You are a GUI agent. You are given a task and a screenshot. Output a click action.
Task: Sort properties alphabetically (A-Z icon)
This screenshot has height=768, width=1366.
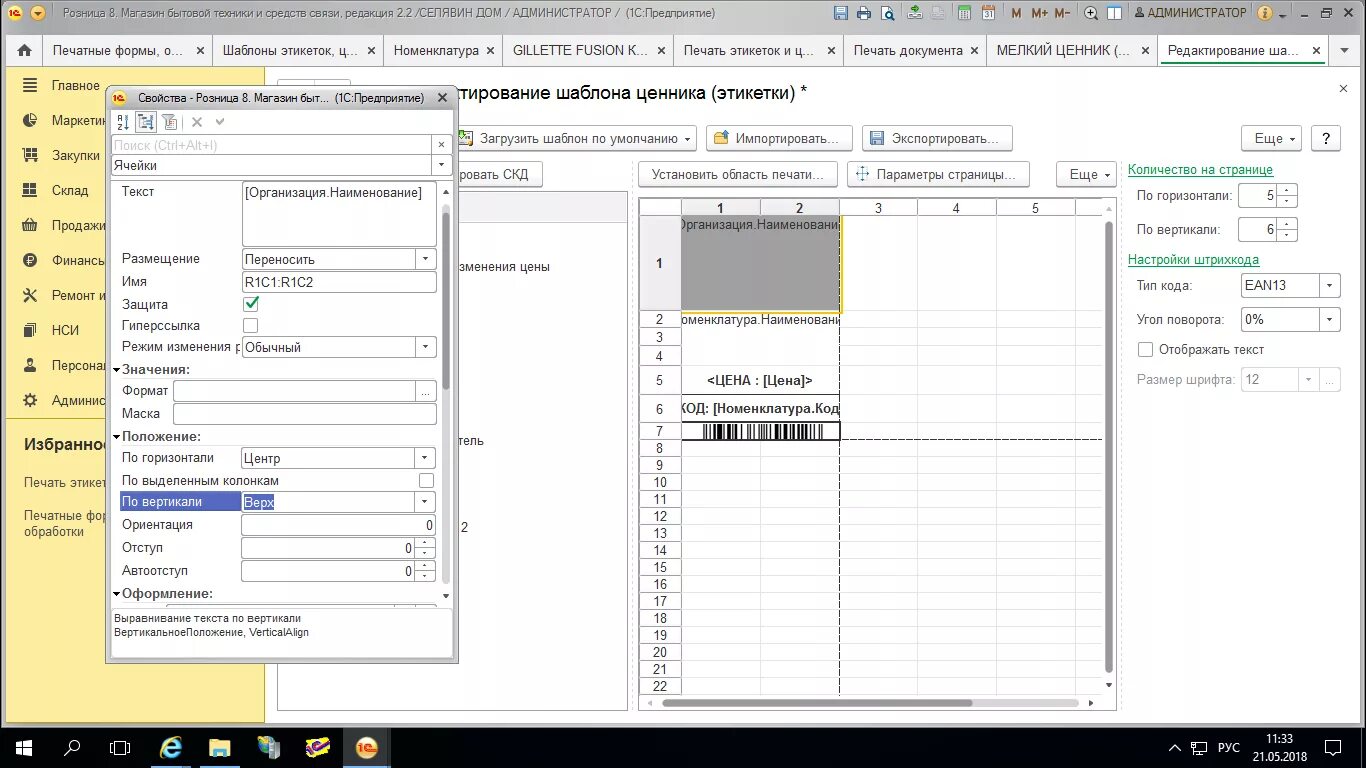[x=122, y=121]
